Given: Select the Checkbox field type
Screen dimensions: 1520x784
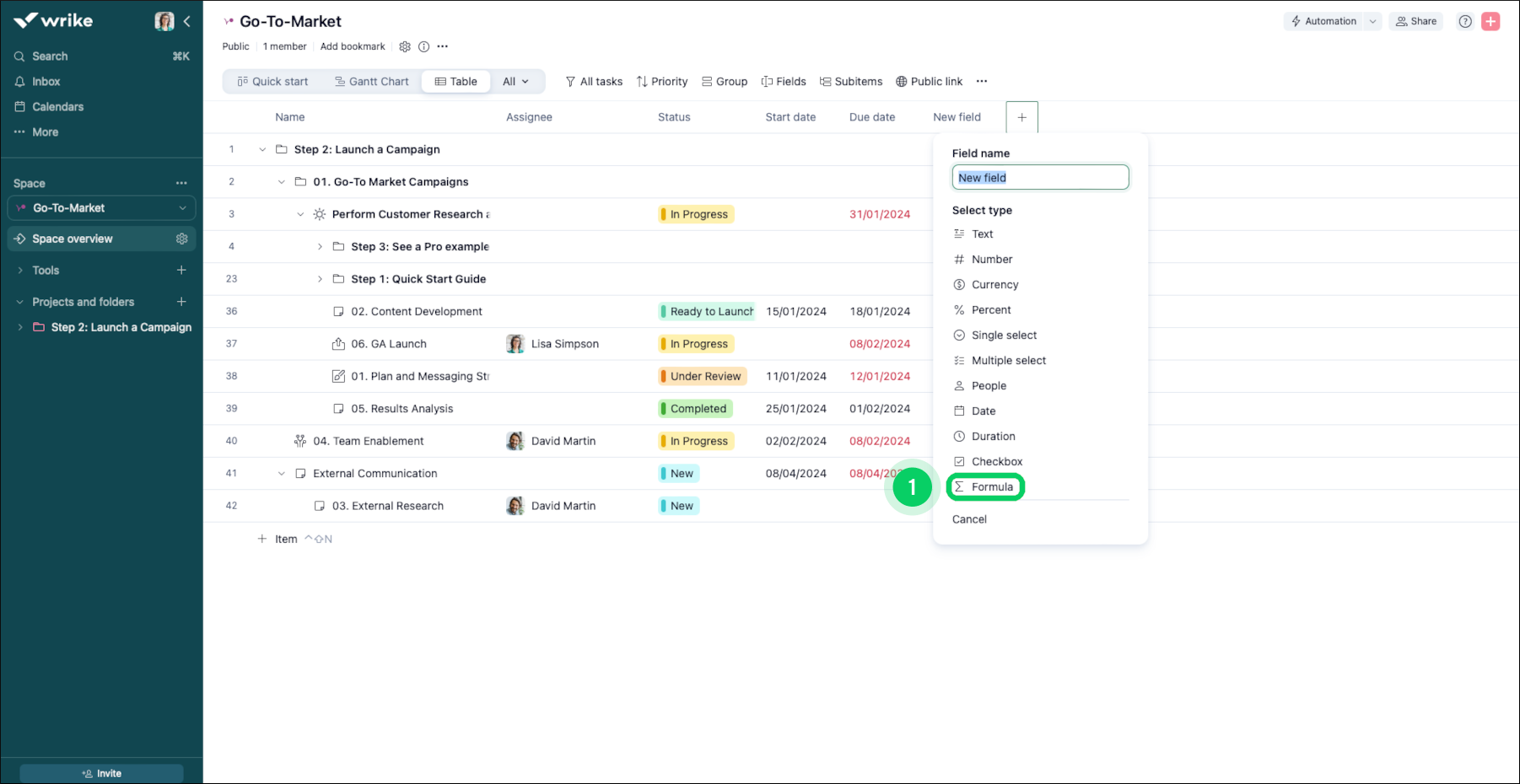Looking at the screenshot, I should [x=996, y=461].
